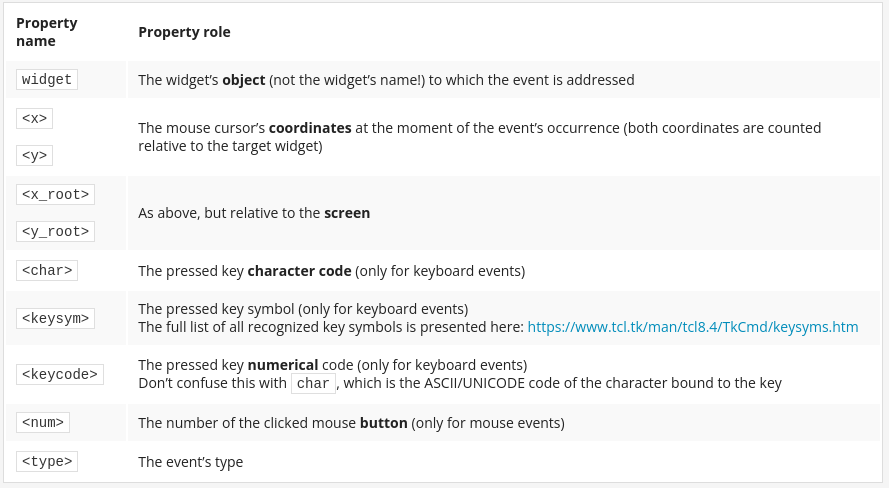Select the <type> property tag
The height and width of the screenshot is (488, 889).
tap(46, 461)
